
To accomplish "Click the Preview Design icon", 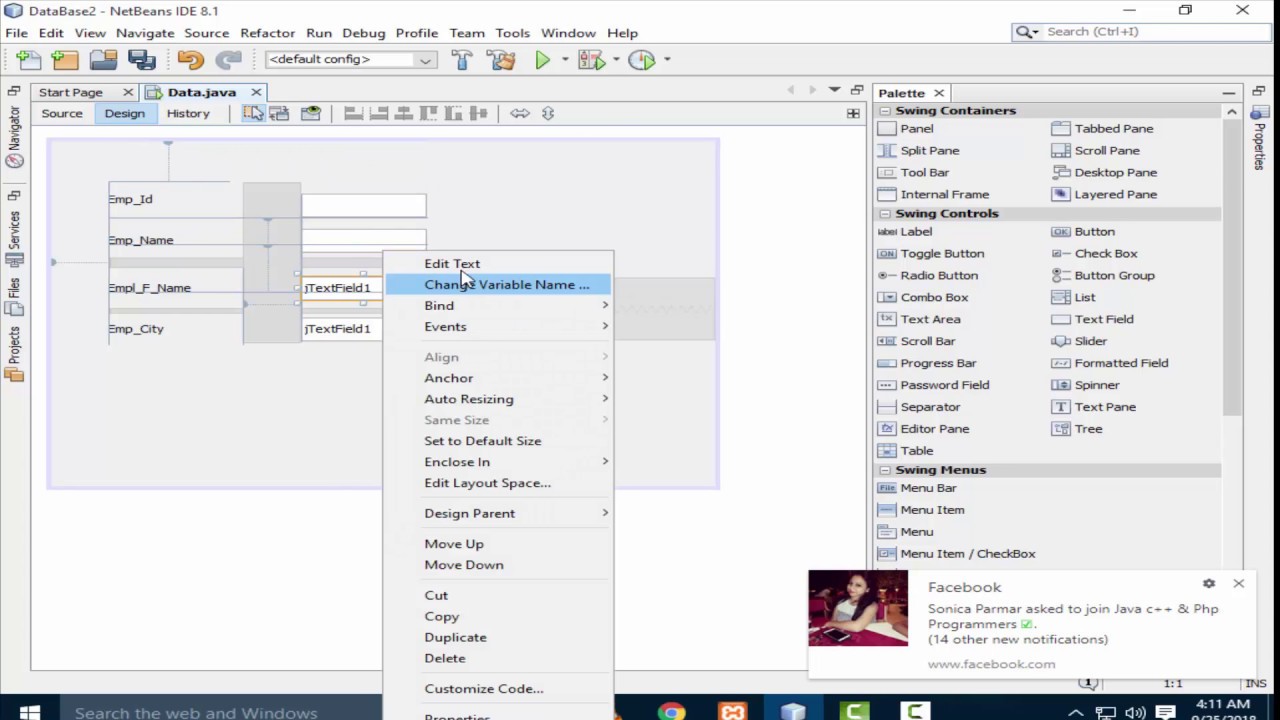I will (x=311, y=113).
